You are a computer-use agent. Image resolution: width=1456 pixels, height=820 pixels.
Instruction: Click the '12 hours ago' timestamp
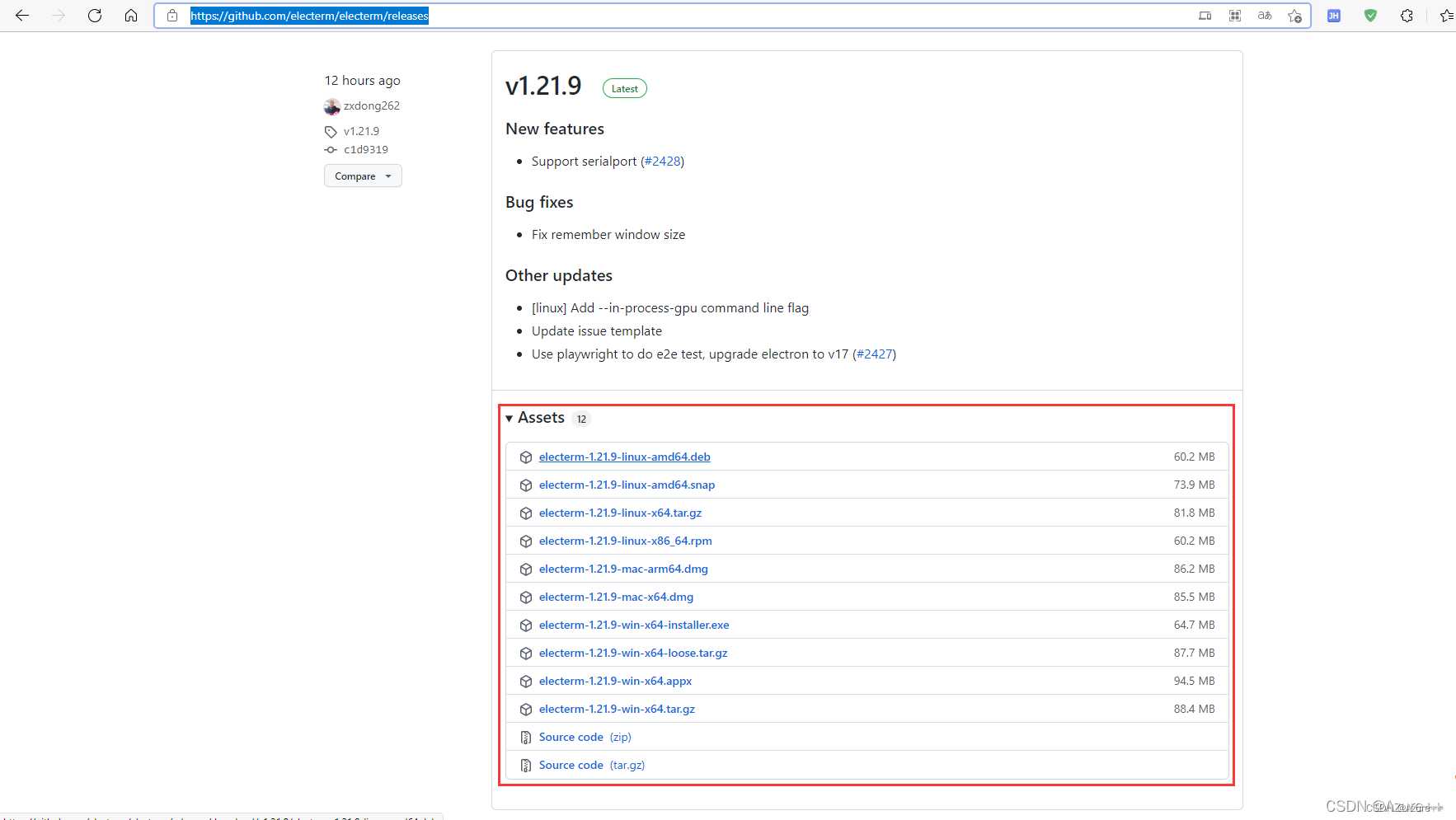(363, 81)
